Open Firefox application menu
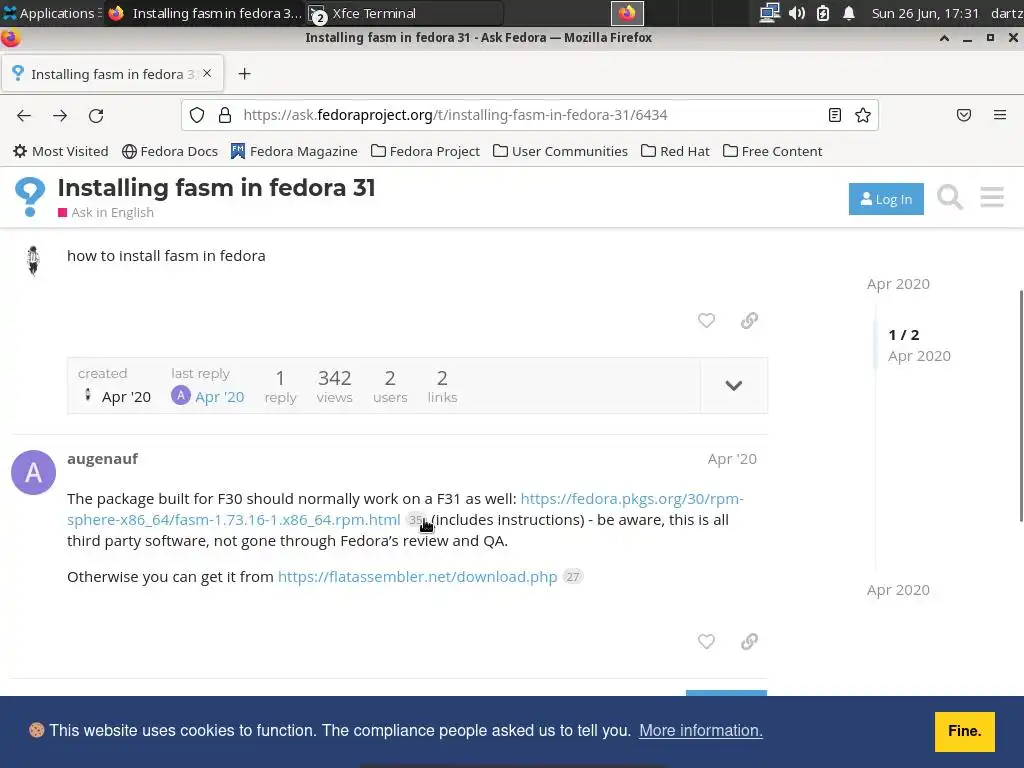This screenshot has height=768, width=1024. (1000, 116)
